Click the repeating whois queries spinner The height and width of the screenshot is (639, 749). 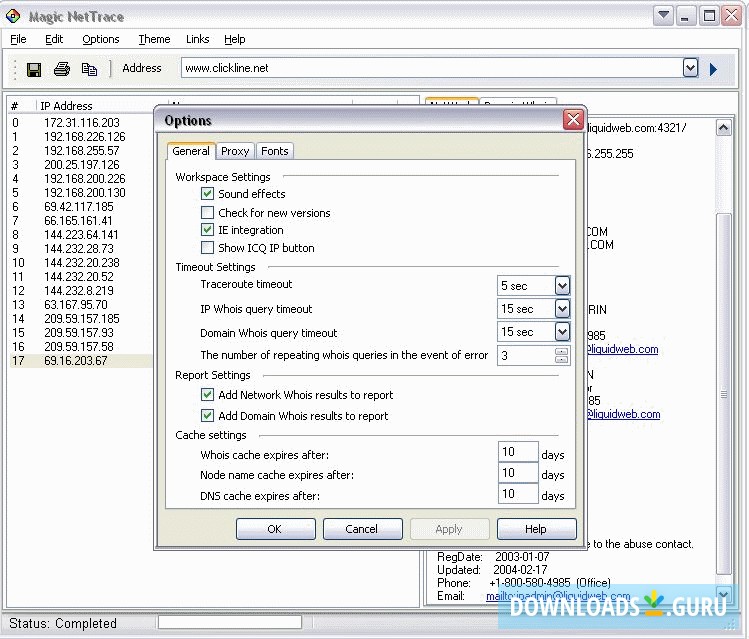(561, 355)
